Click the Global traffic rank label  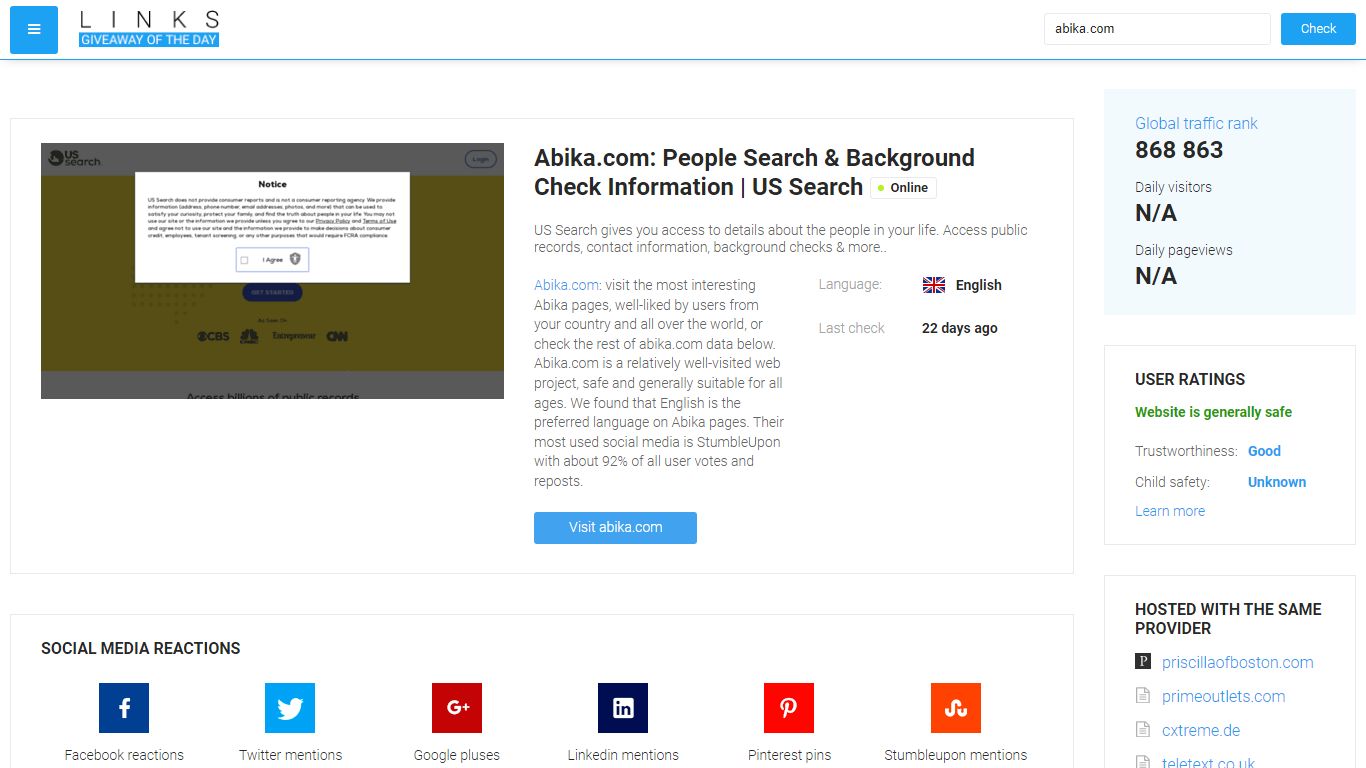(1196, 123)
